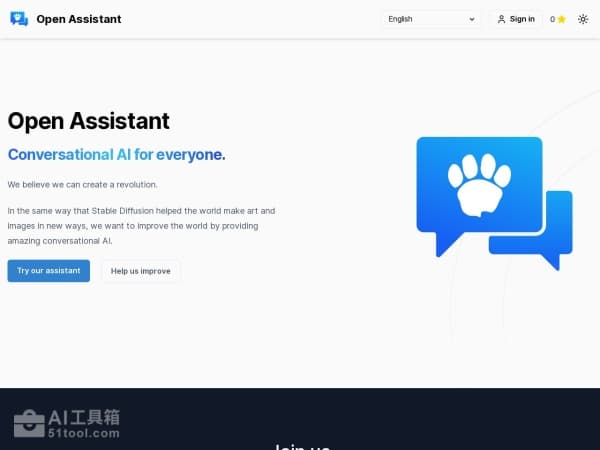Viewport: 600px width, 450px height.
Task: Click the paragraph mentioning Stable Diffusion
Action: pos(140,225)
